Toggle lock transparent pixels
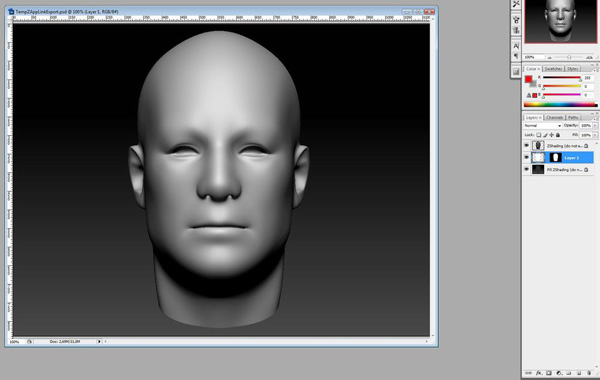The height and width of the screenshot is (380, 600). pyautogui.click(x=538, y=135)
